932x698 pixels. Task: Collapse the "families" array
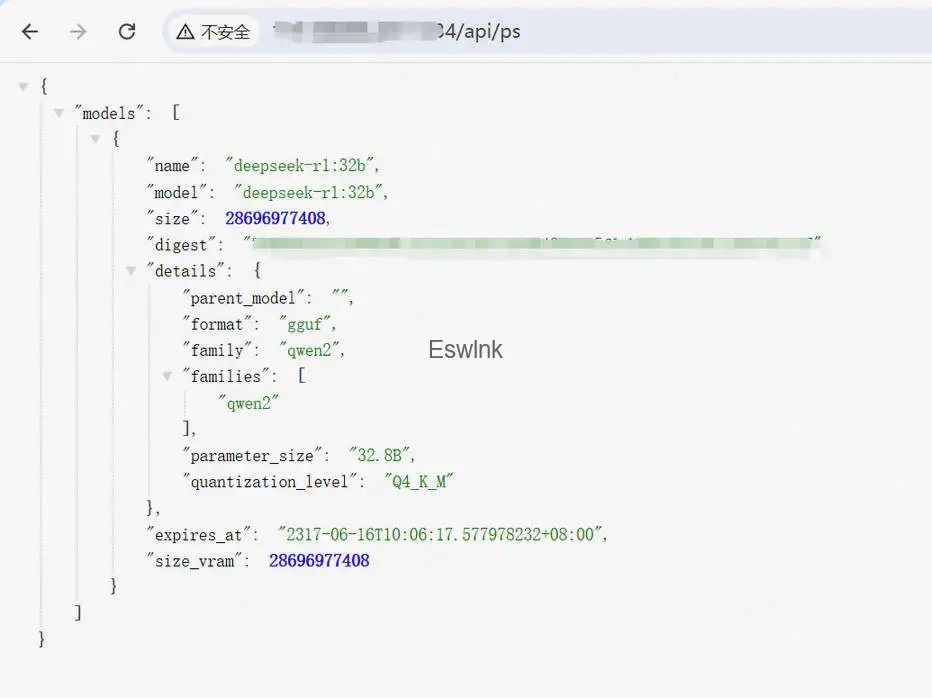coord(167,376)
